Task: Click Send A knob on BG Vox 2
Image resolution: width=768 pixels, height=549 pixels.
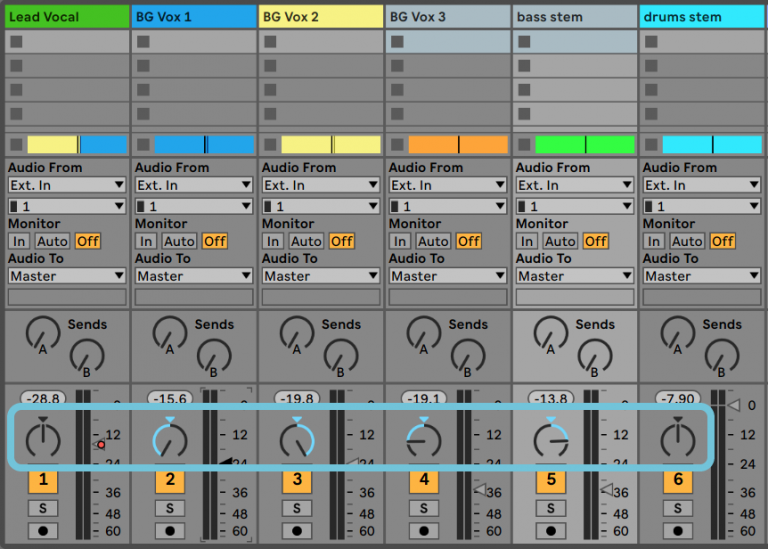Action: tap(297, 334)
